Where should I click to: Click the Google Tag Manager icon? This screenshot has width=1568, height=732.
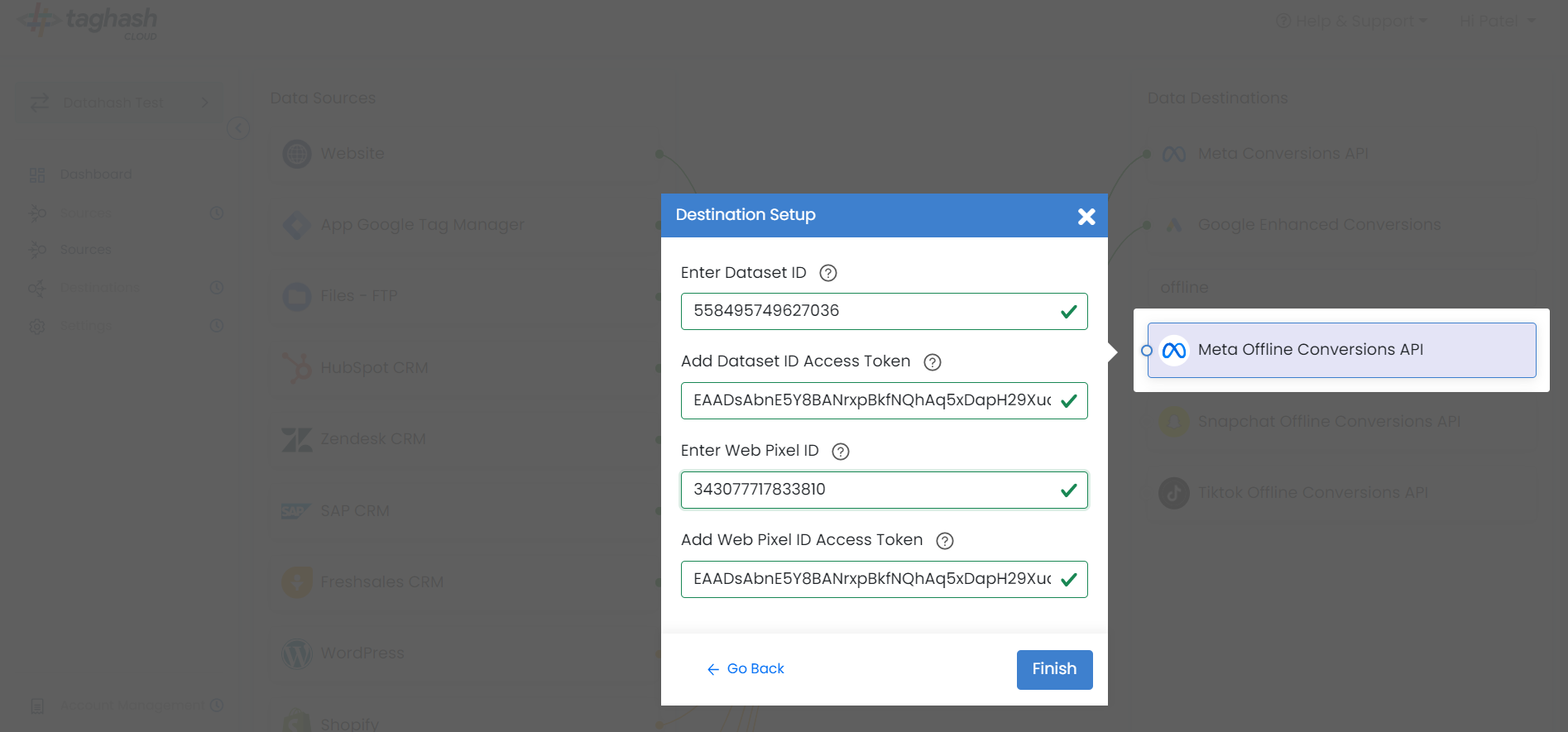(297, 225)
